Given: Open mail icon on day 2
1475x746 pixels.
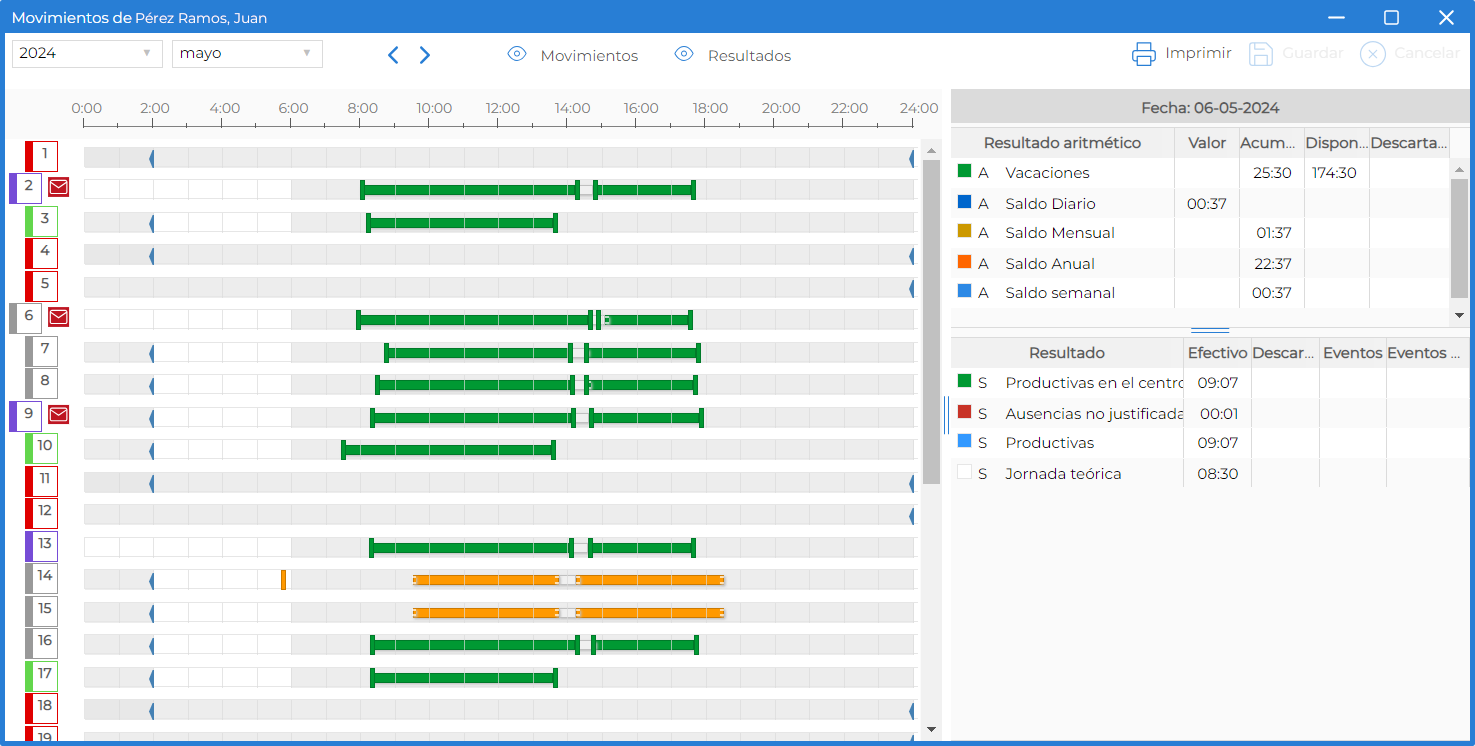Looking at the screenshot, I should pos(59,187).
